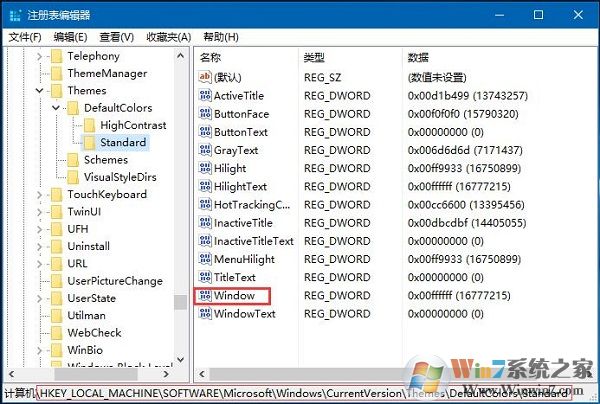Click the data value 0x00f0f0f0 (15790320)
Screen dimensions: 600x404
click(463, 114)
